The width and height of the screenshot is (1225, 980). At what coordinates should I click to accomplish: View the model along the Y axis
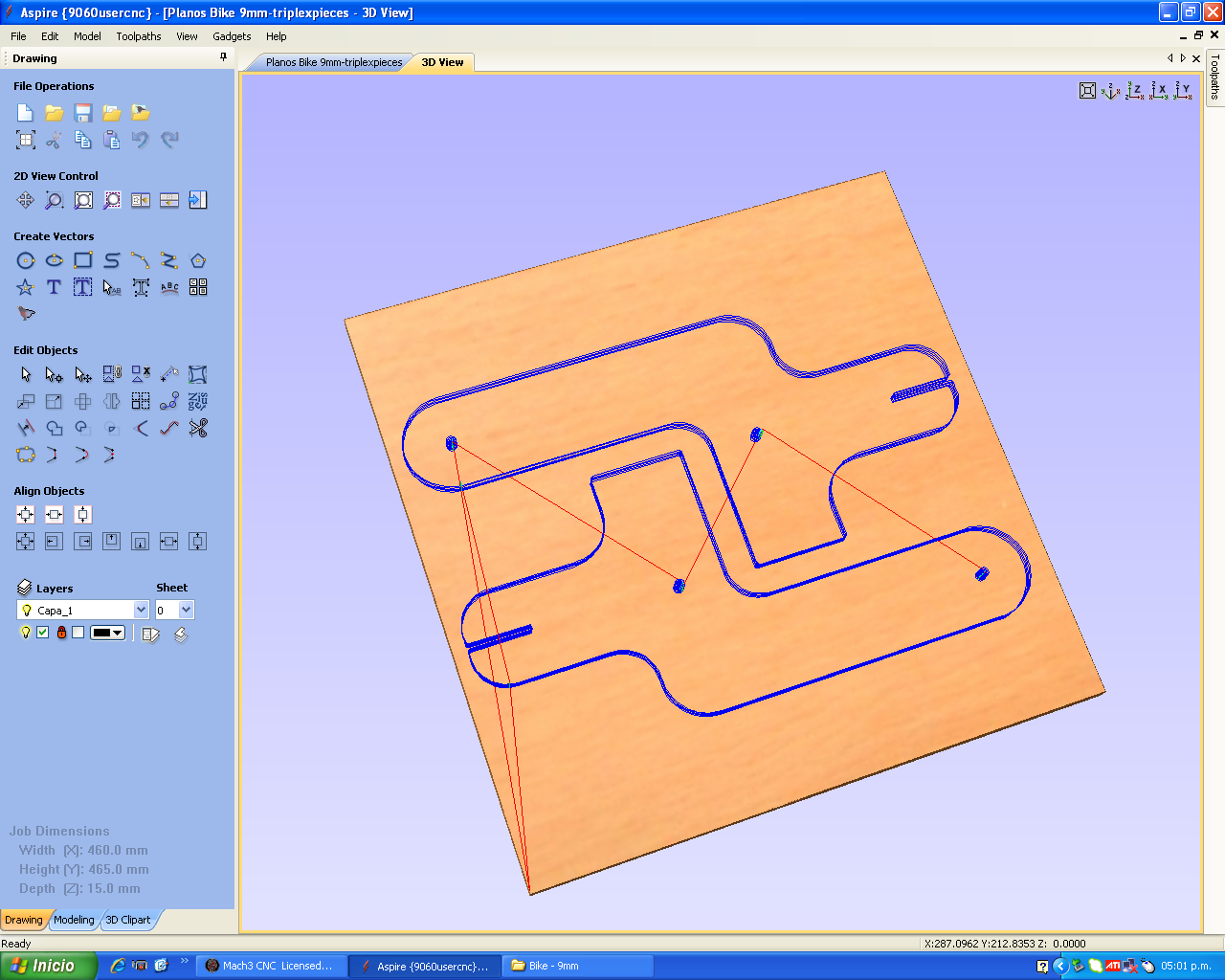pos(1184,91)
